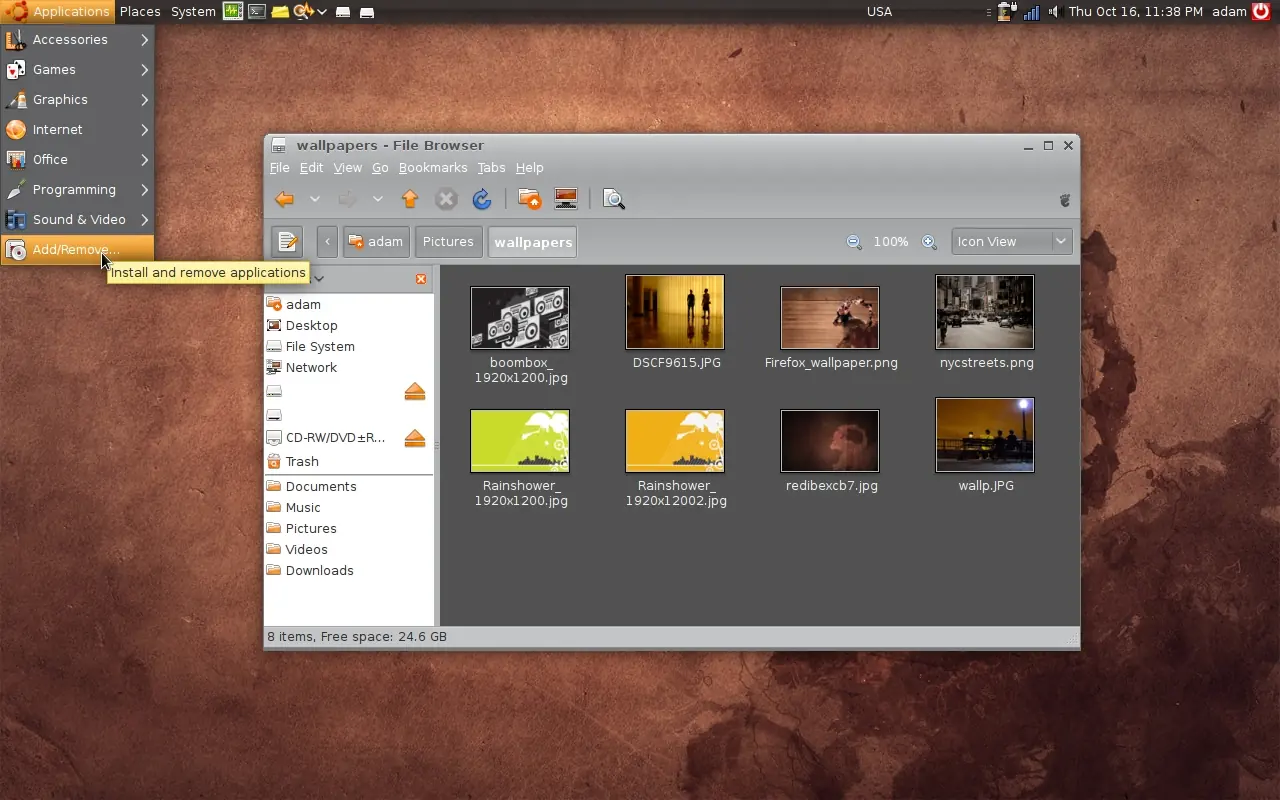Click the Nautilus footprint throbber icon
The image size is (1280, 800).
[x=1065, y=199]
